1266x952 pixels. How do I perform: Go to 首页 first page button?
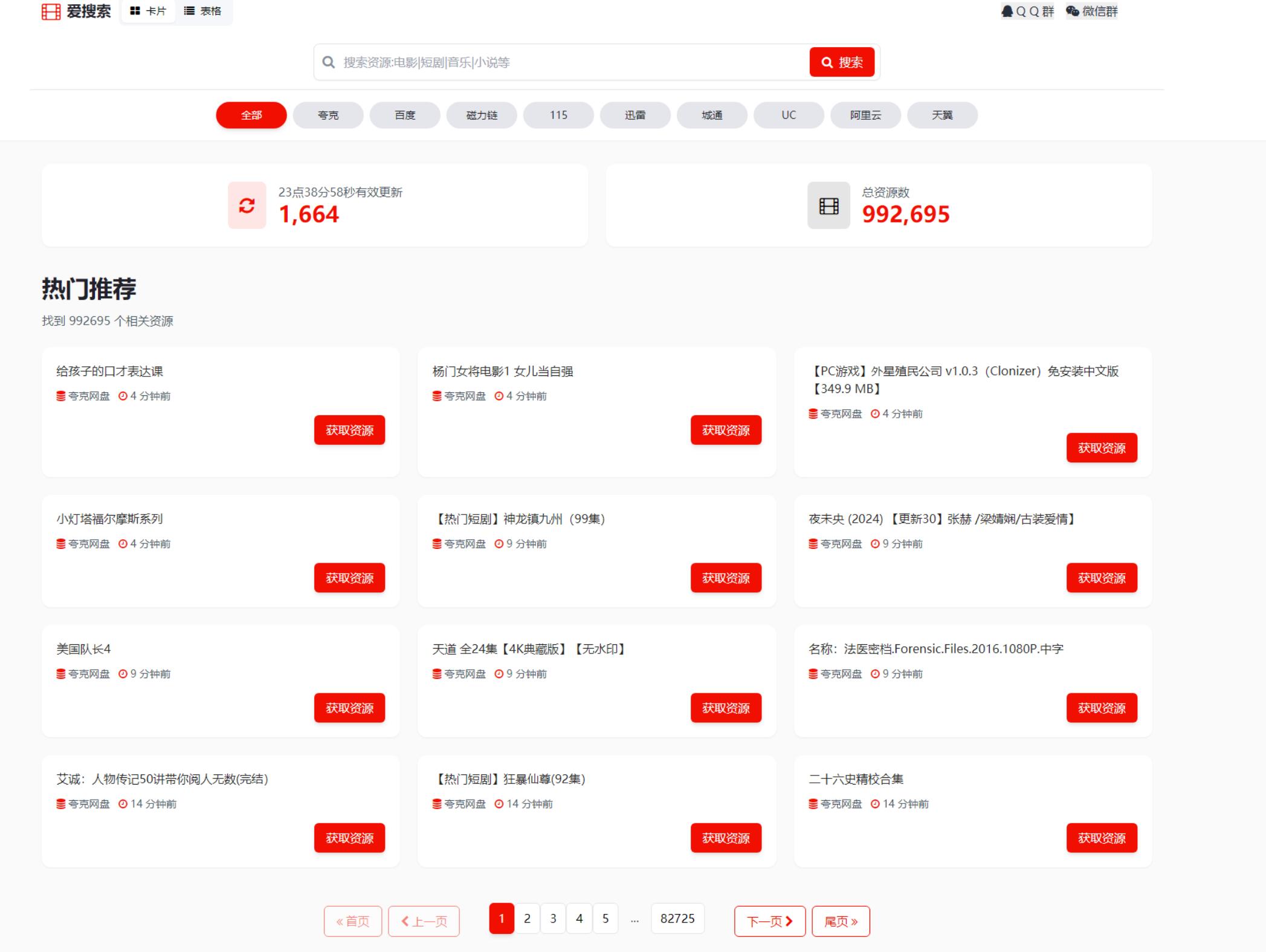coord(353,921)
